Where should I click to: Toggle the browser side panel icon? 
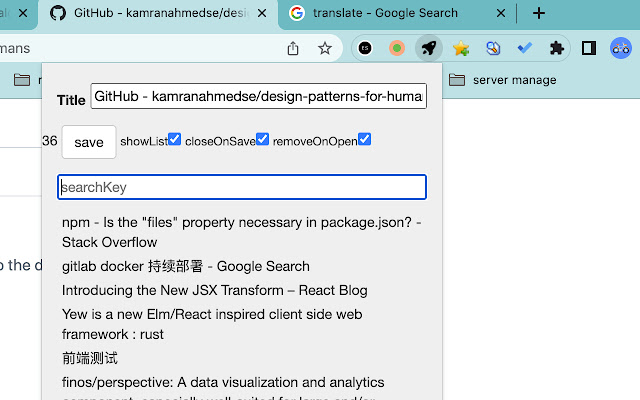[x=589, y=48]
